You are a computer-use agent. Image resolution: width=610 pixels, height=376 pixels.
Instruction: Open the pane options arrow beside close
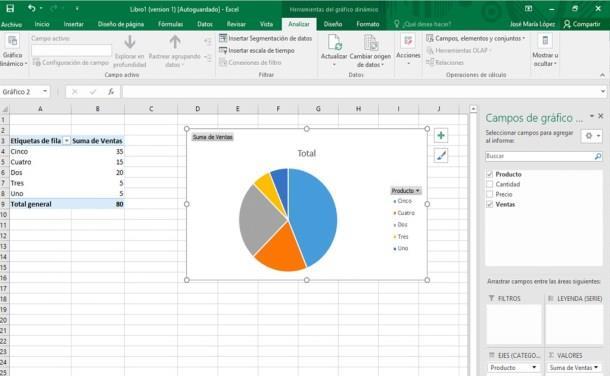tap(592, 116)
